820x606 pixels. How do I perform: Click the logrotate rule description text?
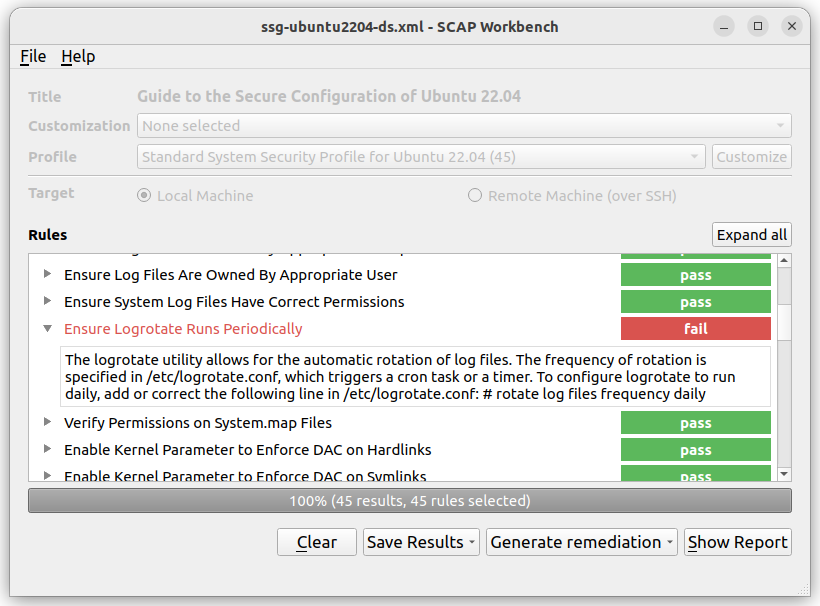tap(415, 376)
